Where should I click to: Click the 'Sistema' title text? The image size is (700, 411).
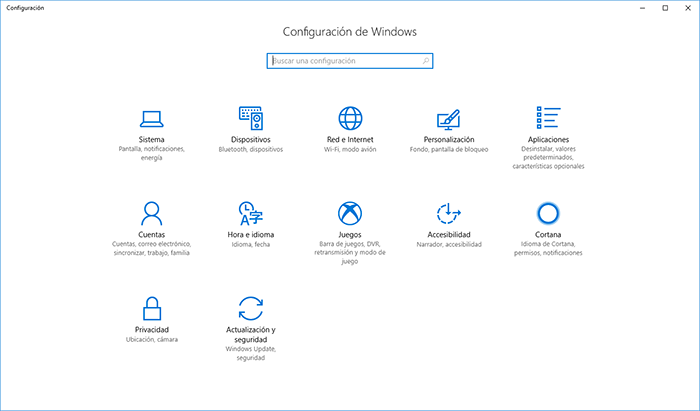pyautogui.click(x=151, y=140)
